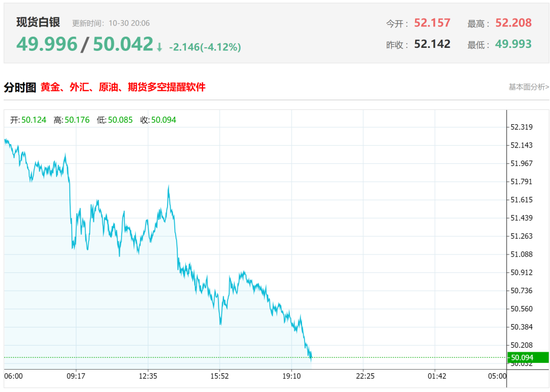Click the 05:00 time axis label
The width and height of the screenshot is (550, 392).
pos(497,376)
